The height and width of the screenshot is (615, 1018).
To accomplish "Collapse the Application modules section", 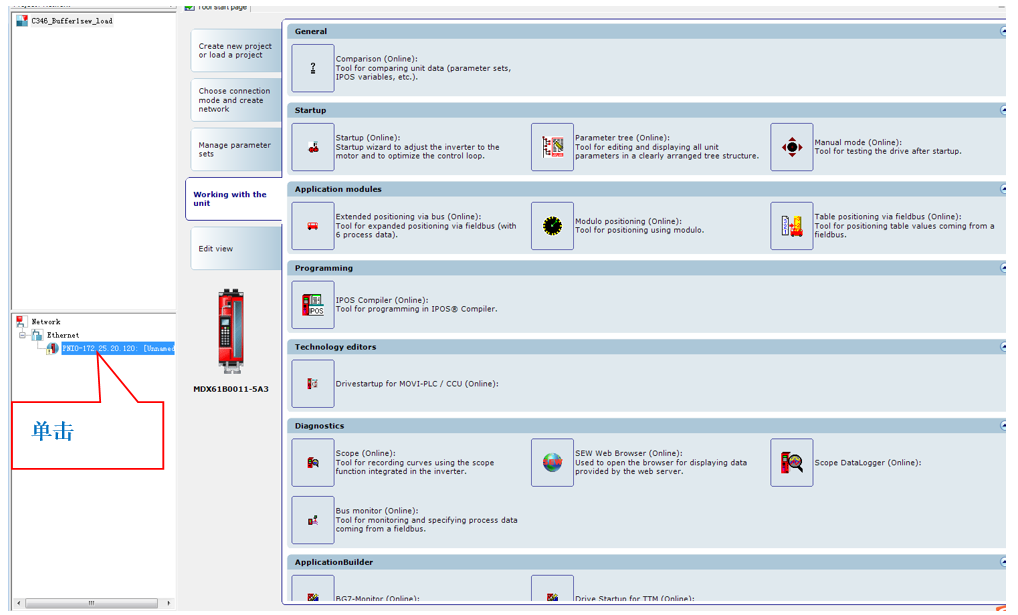I will [x=1003, y=189].
